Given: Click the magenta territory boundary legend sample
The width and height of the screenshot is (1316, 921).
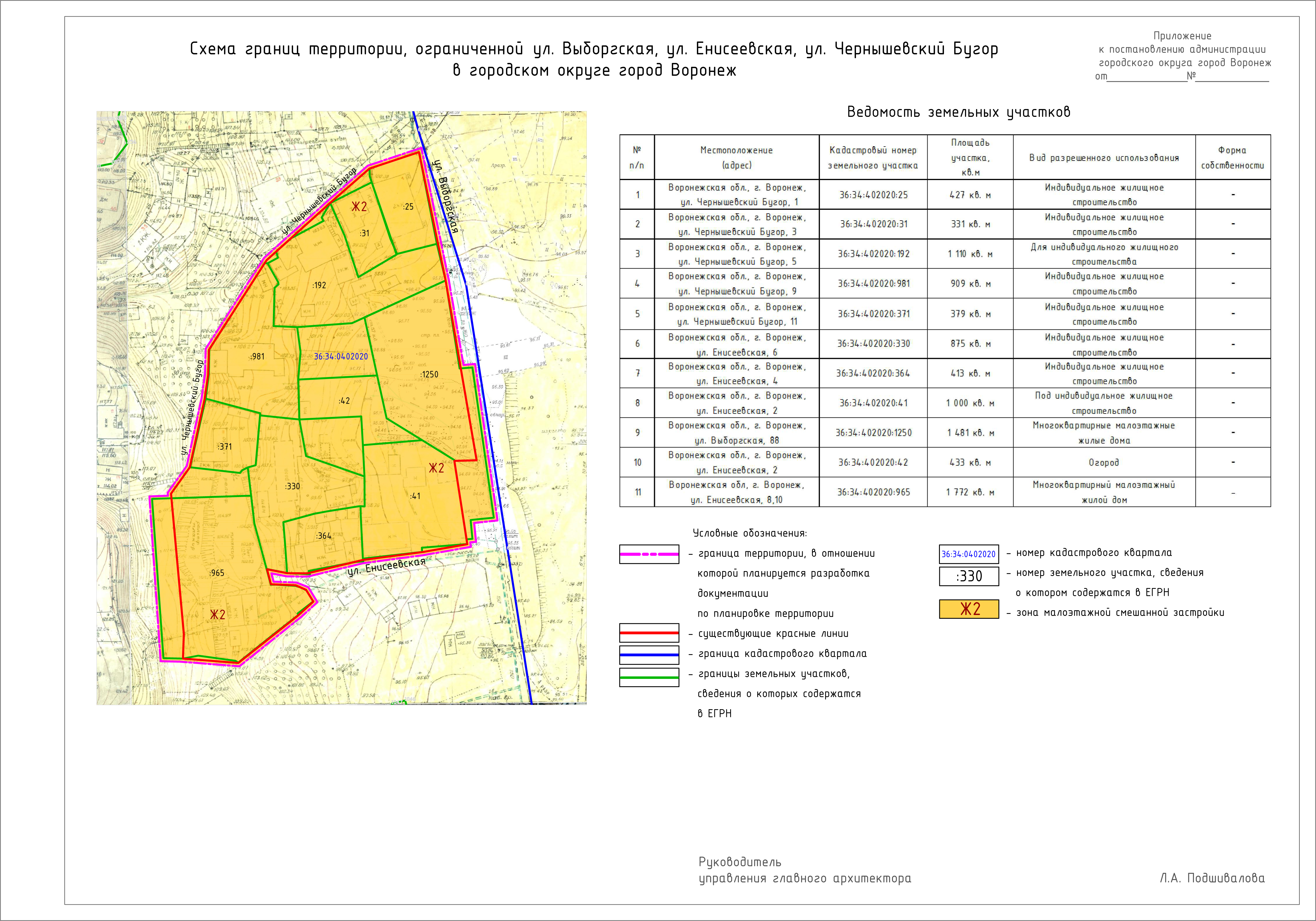Looking at the screenshot, I should pos(649,555).
